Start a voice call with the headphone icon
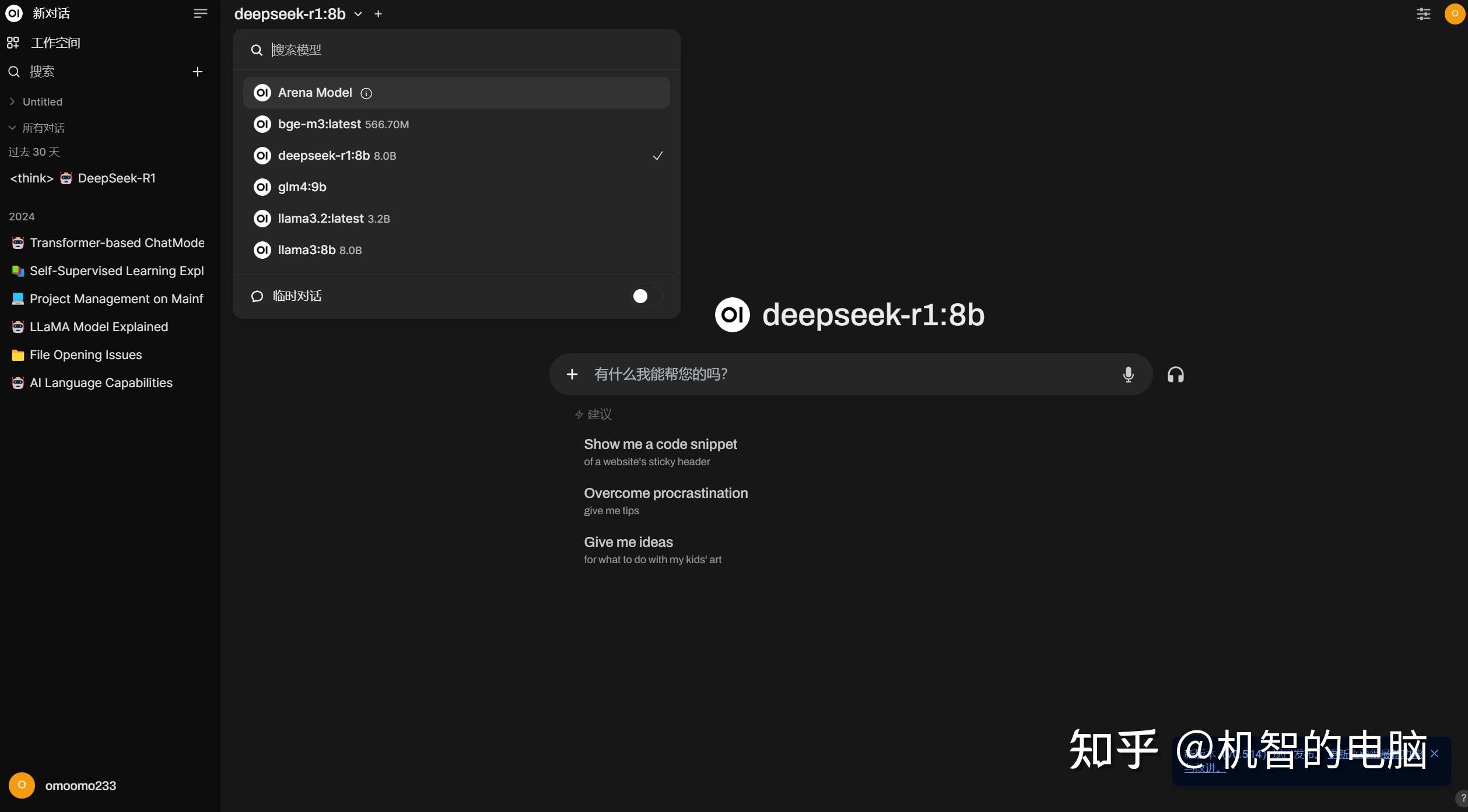The width and height of the screenshot is (1468, 812). click(1175, 374)
